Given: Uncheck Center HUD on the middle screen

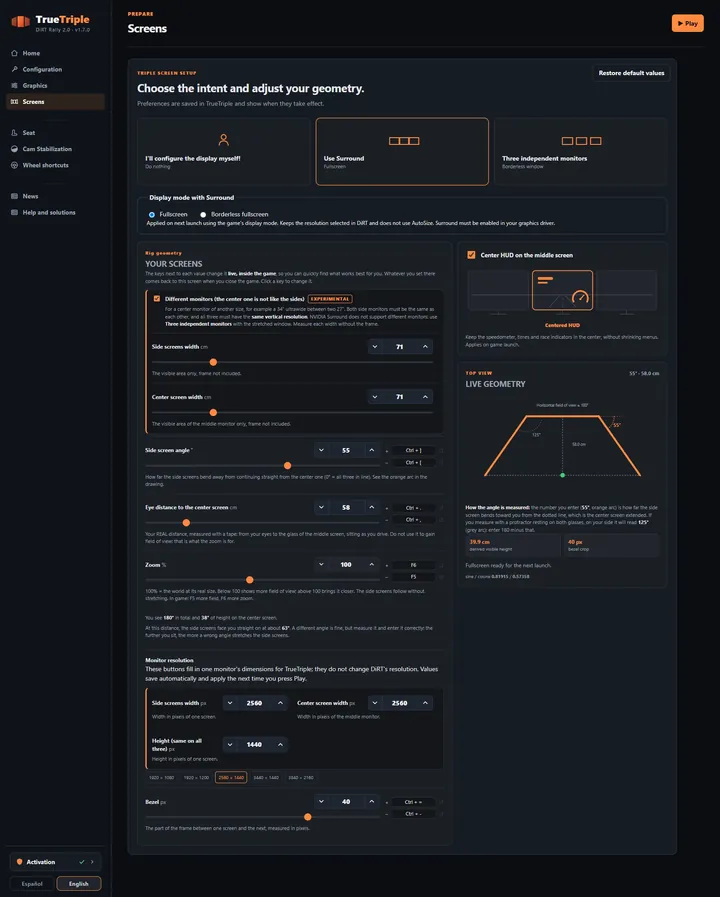Looking at the screenshot, I should (x=471, y=255).
